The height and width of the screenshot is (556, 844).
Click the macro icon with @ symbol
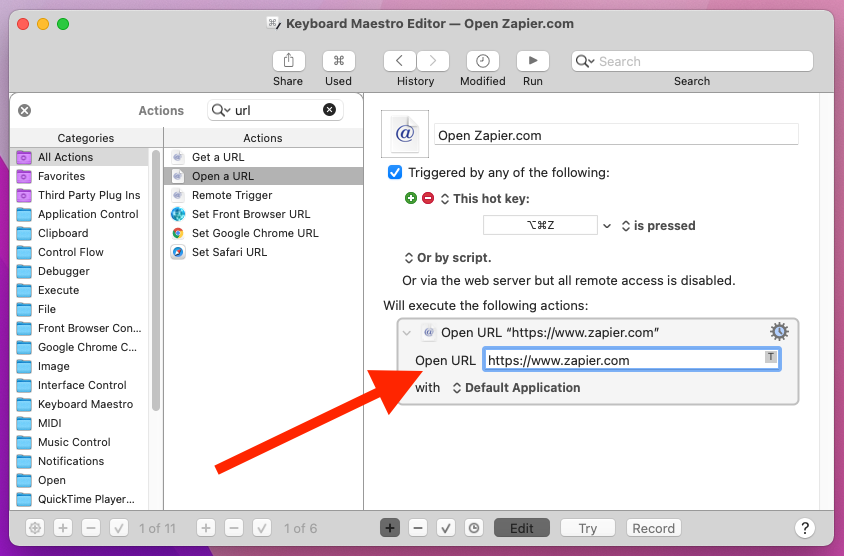tap(405, 133)
